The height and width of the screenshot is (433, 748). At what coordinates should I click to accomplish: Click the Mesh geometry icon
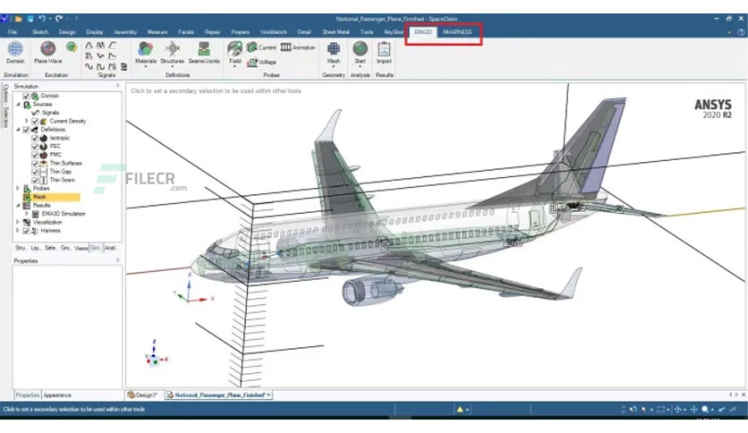[x=333, y=51]
